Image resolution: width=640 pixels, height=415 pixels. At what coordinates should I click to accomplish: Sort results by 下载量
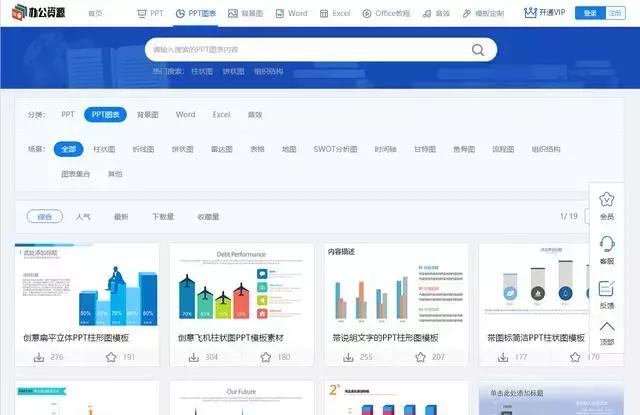pos(163,217)
